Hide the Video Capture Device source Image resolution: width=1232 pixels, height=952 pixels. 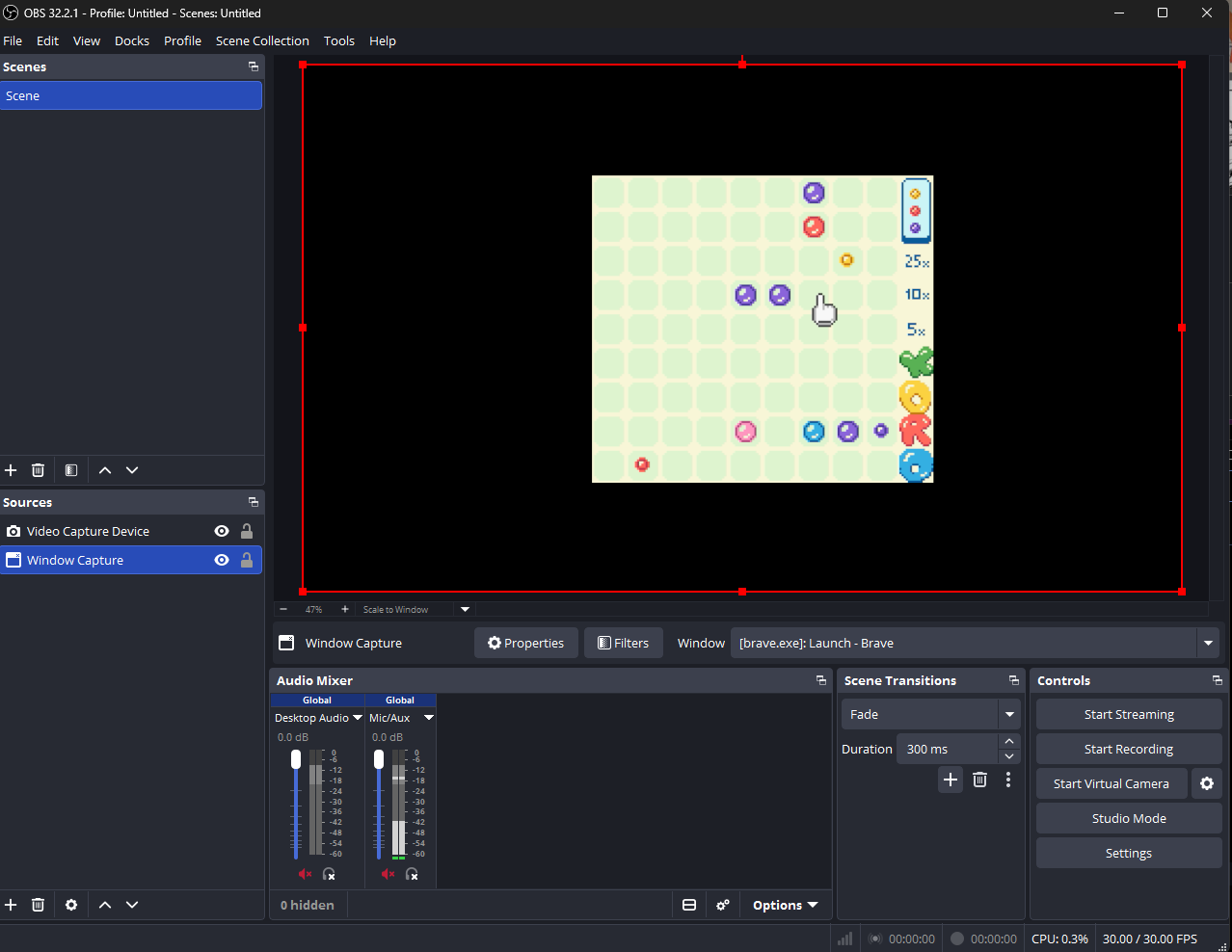click(222, 531)
